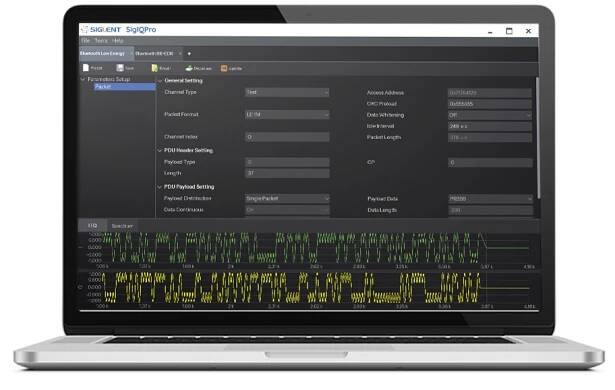Open the Help menu

118,40
